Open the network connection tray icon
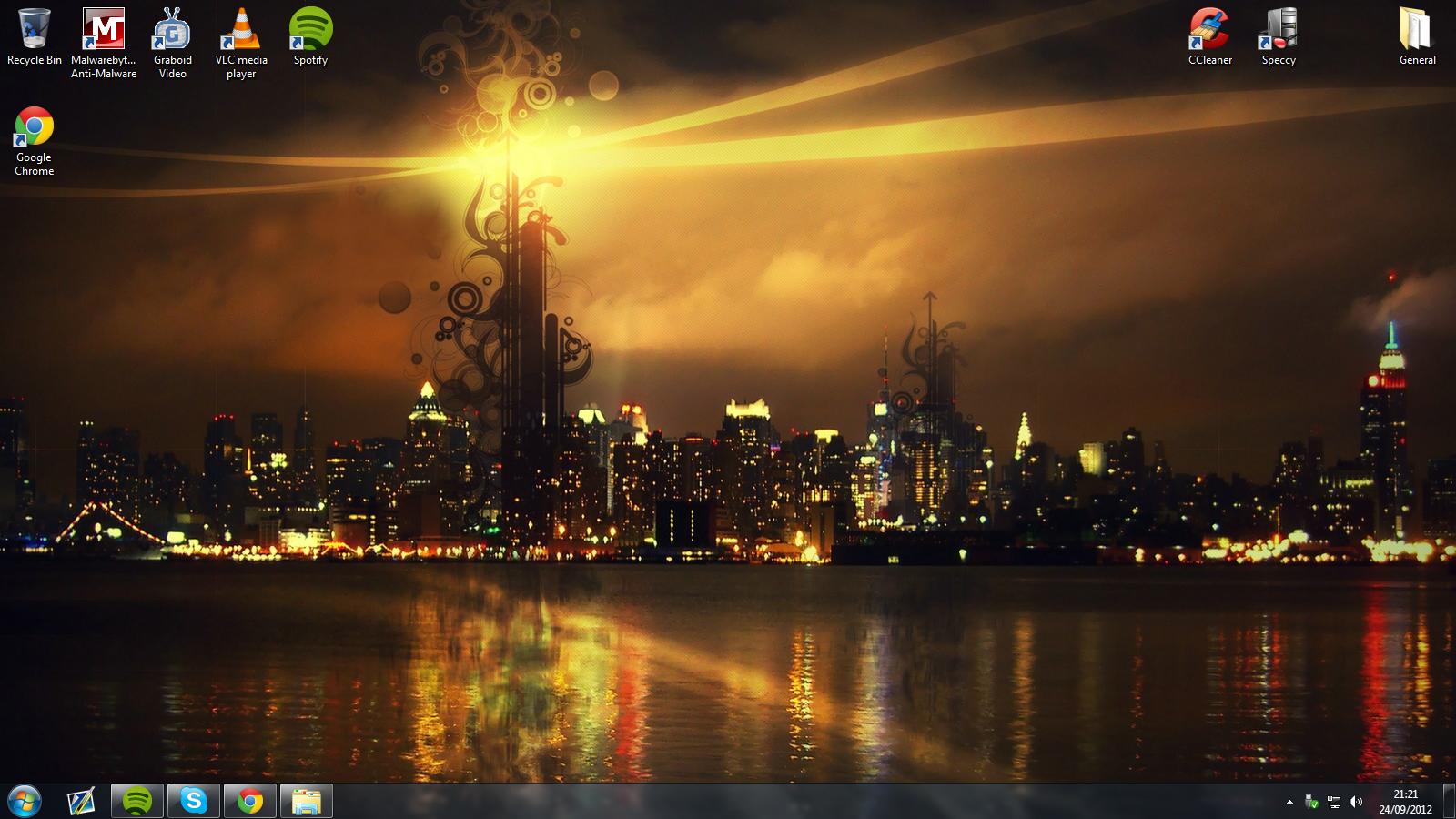The width and height of the screenshot is (1456, 819). pos(1334,802)
